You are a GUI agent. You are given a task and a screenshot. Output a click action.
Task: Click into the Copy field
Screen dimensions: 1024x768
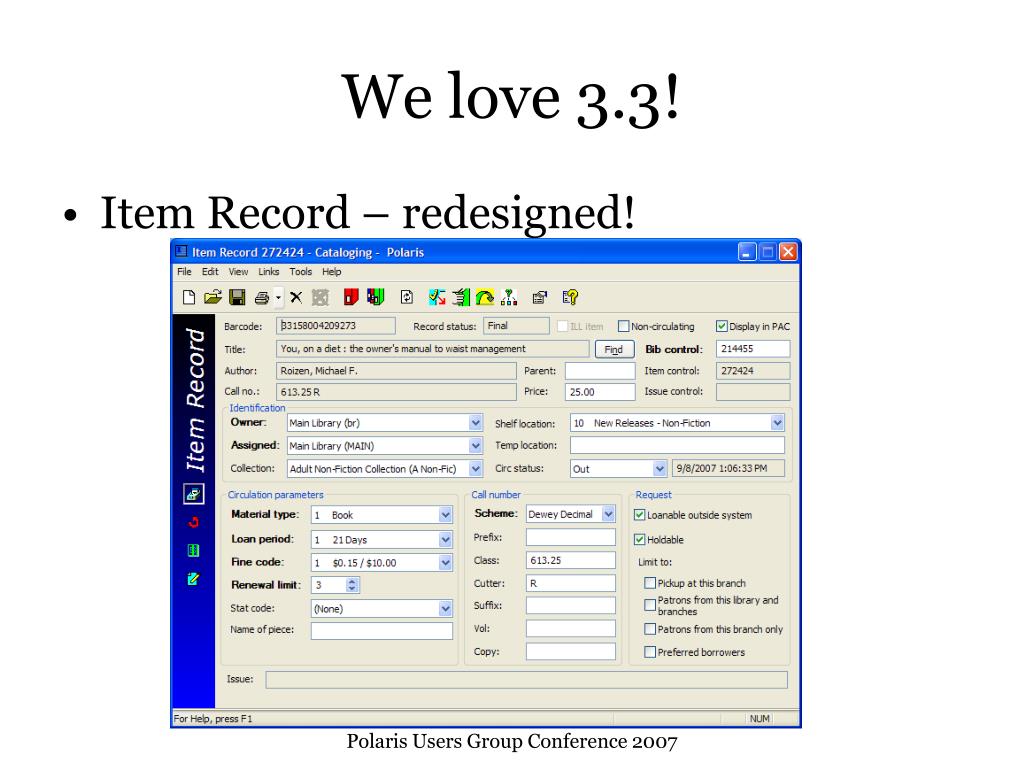[571, 652]
